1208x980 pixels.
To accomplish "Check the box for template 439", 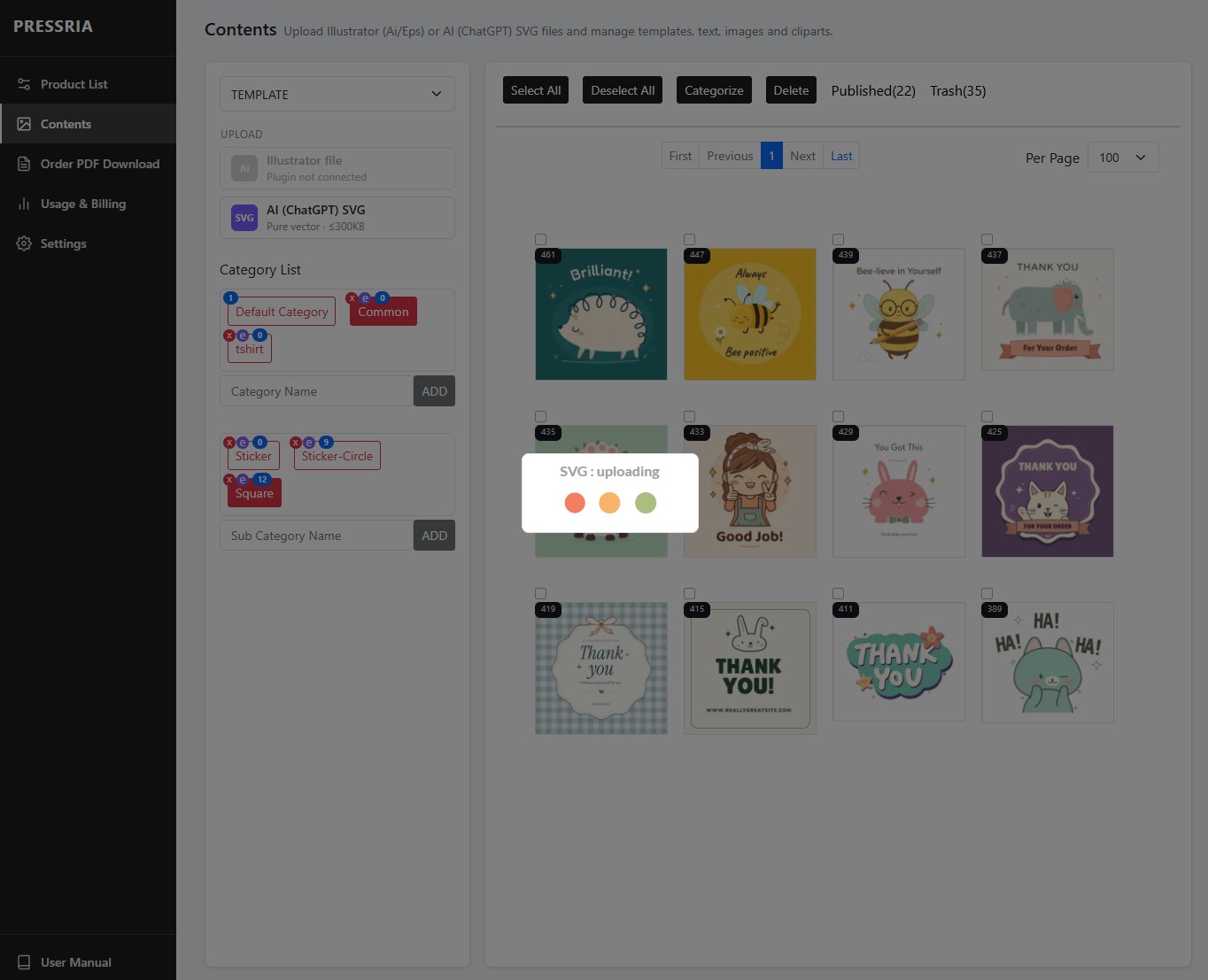I will pyautogui.click(x=839, y=240).
